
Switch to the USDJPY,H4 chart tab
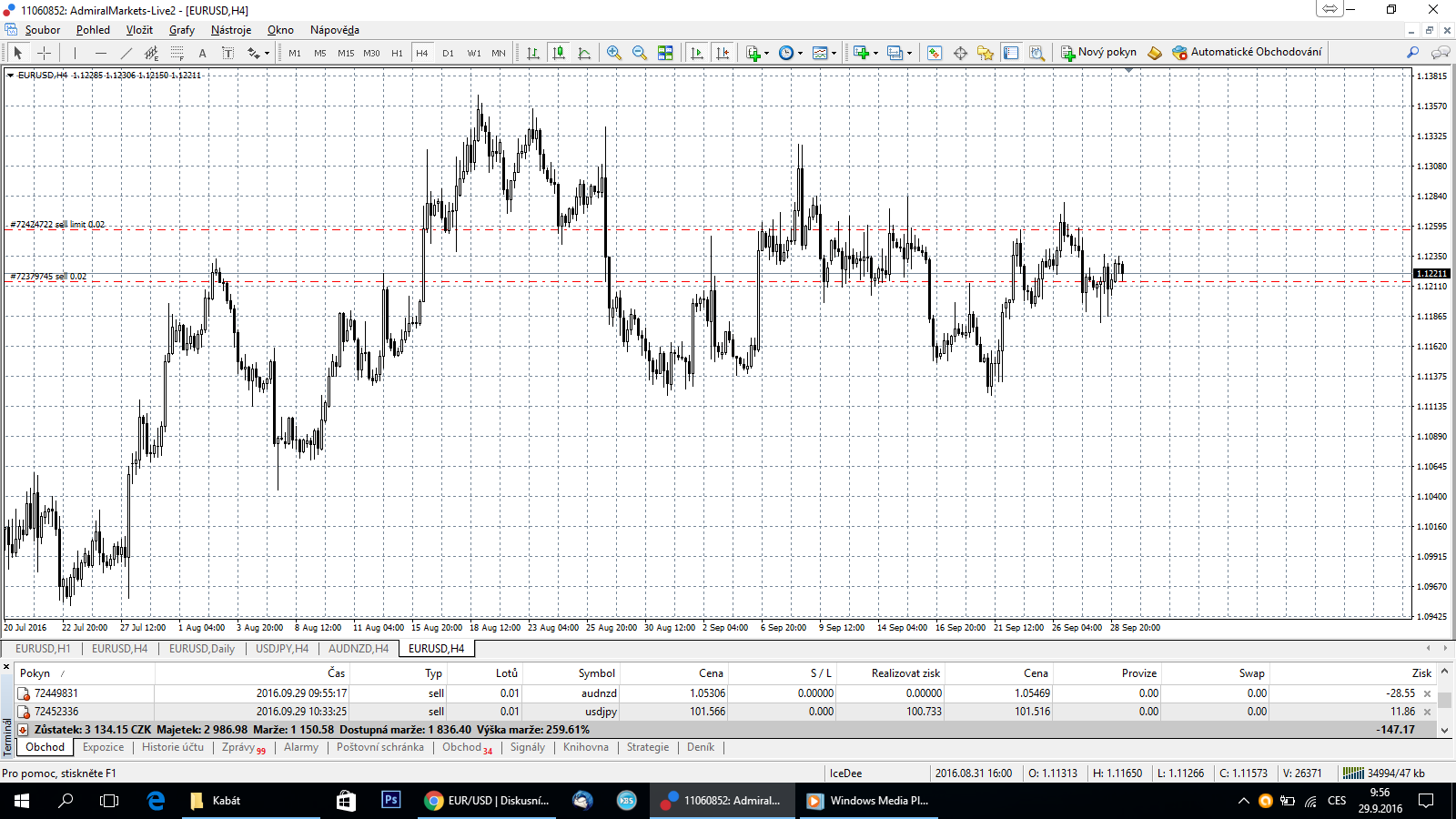tap(281, 649)
